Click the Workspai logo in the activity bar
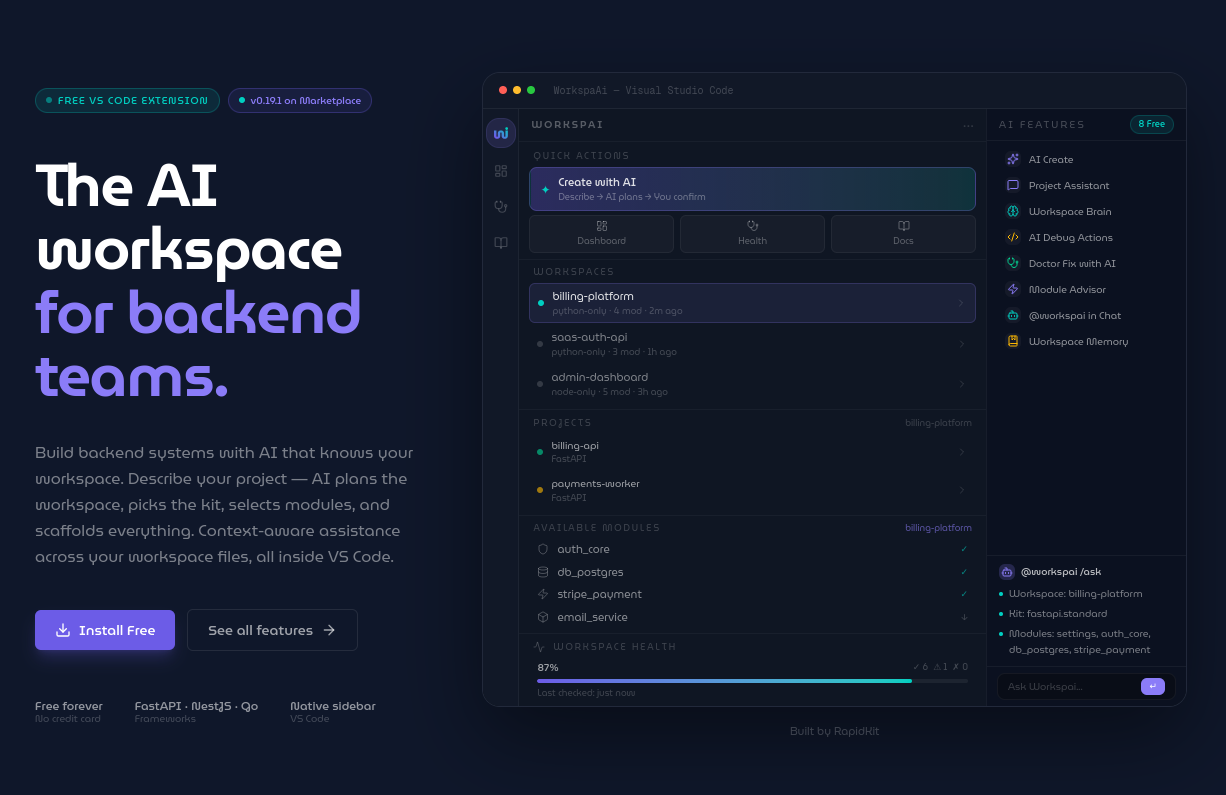This screenshot has height=795, width=1226. [x=500, y=132]
